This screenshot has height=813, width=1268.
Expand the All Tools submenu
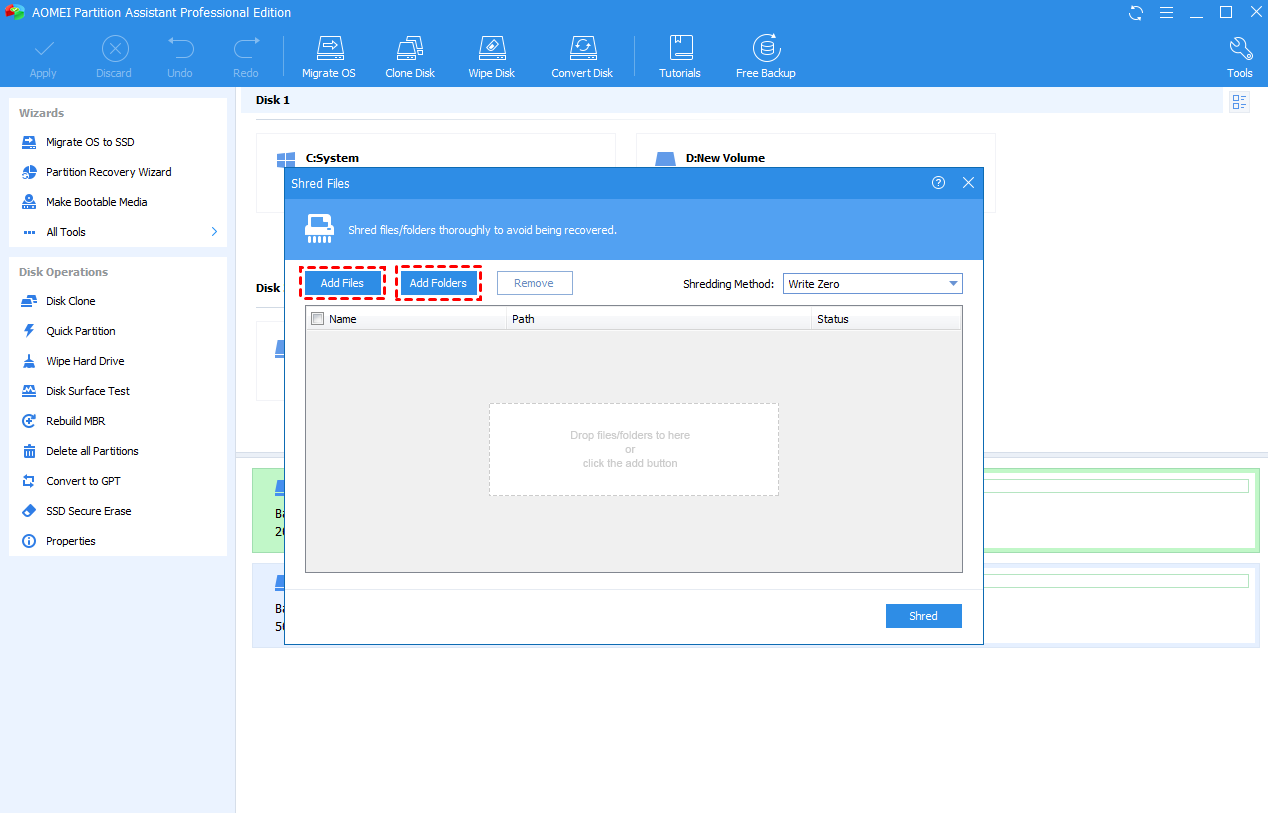[118, 232]
